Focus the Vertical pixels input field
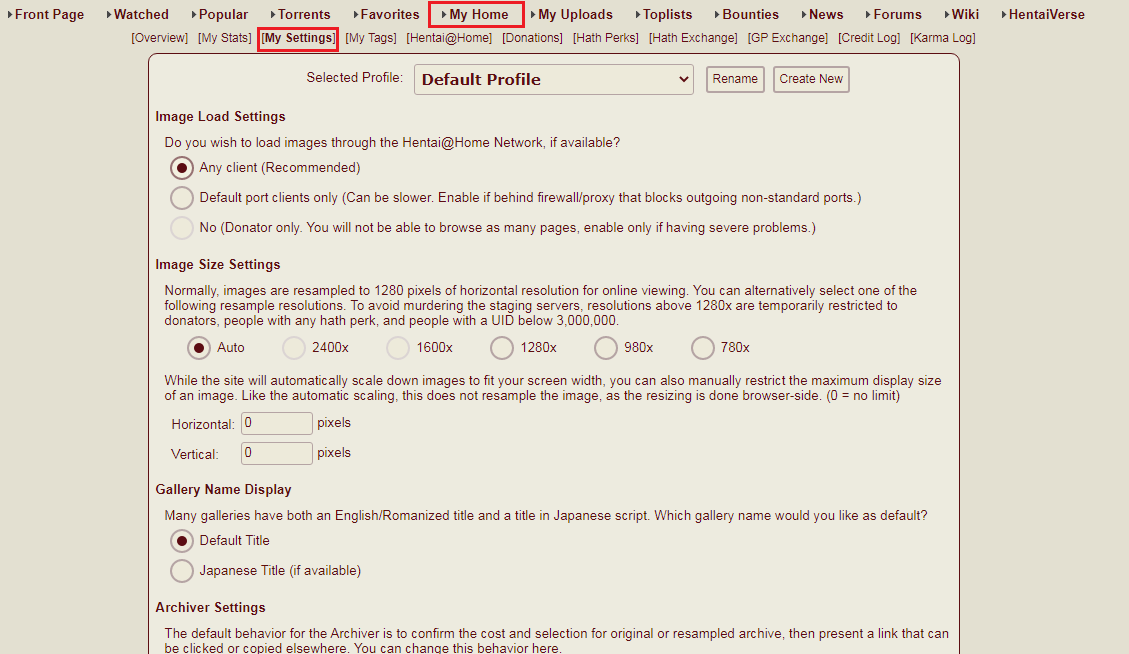The width and height of the screenshot is (1129, 654). (x=276, y=453)
